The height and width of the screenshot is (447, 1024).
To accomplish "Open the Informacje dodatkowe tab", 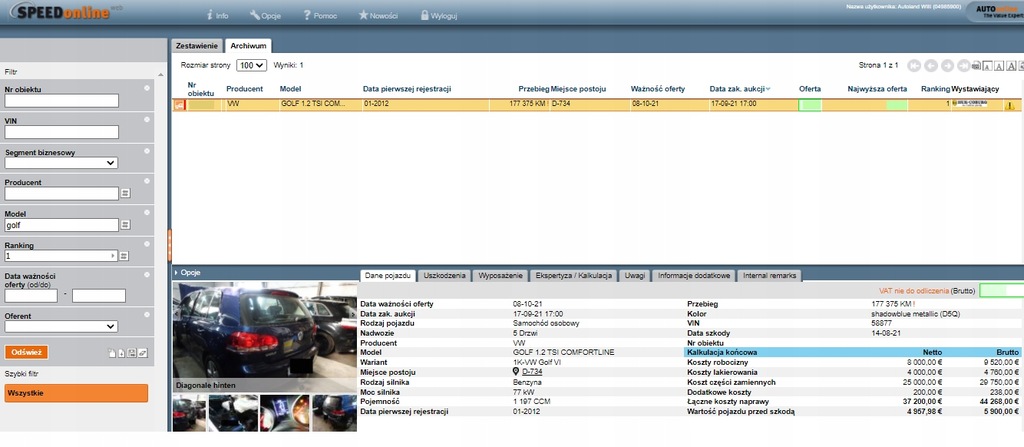I will click(x=694, y=276).
